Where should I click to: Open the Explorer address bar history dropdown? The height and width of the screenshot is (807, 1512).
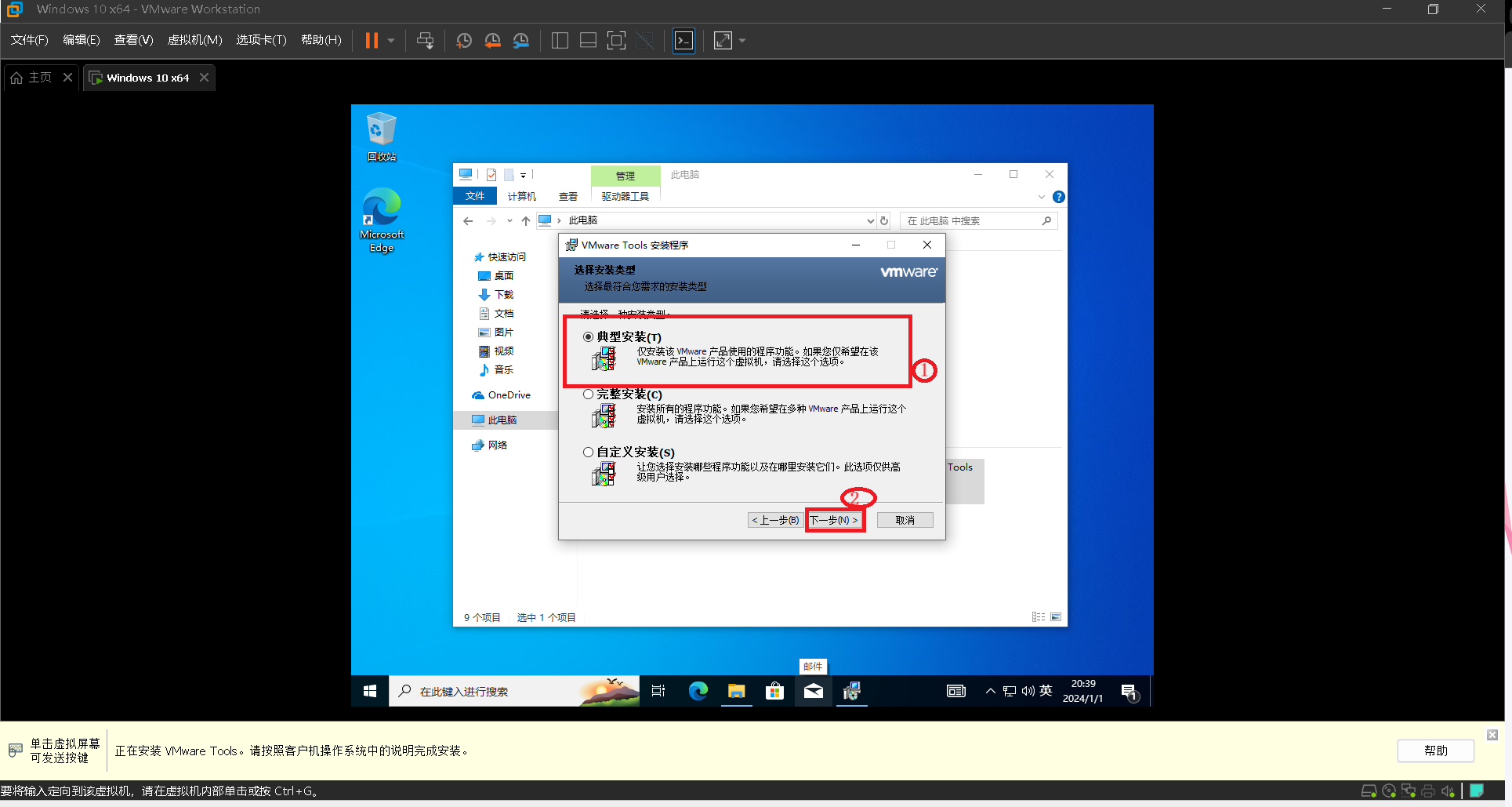[x=870, y=221]
